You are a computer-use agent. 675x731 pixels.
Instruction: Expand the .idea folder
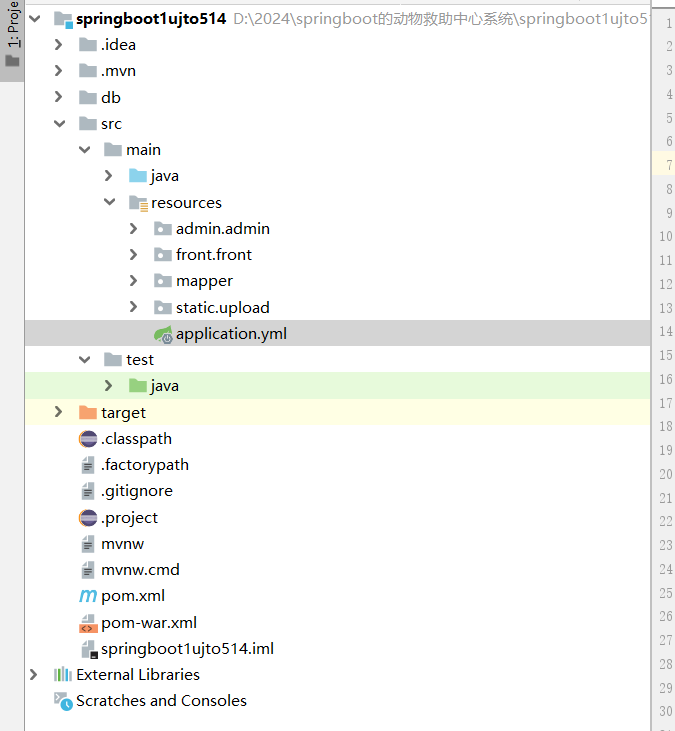59,45
